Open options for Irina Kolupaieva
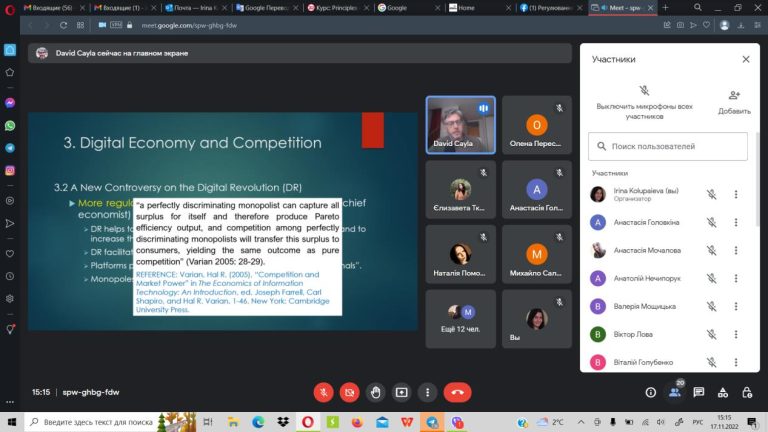Image resolution: width=768 pixels, height=432 pixels. coord(736,194)
